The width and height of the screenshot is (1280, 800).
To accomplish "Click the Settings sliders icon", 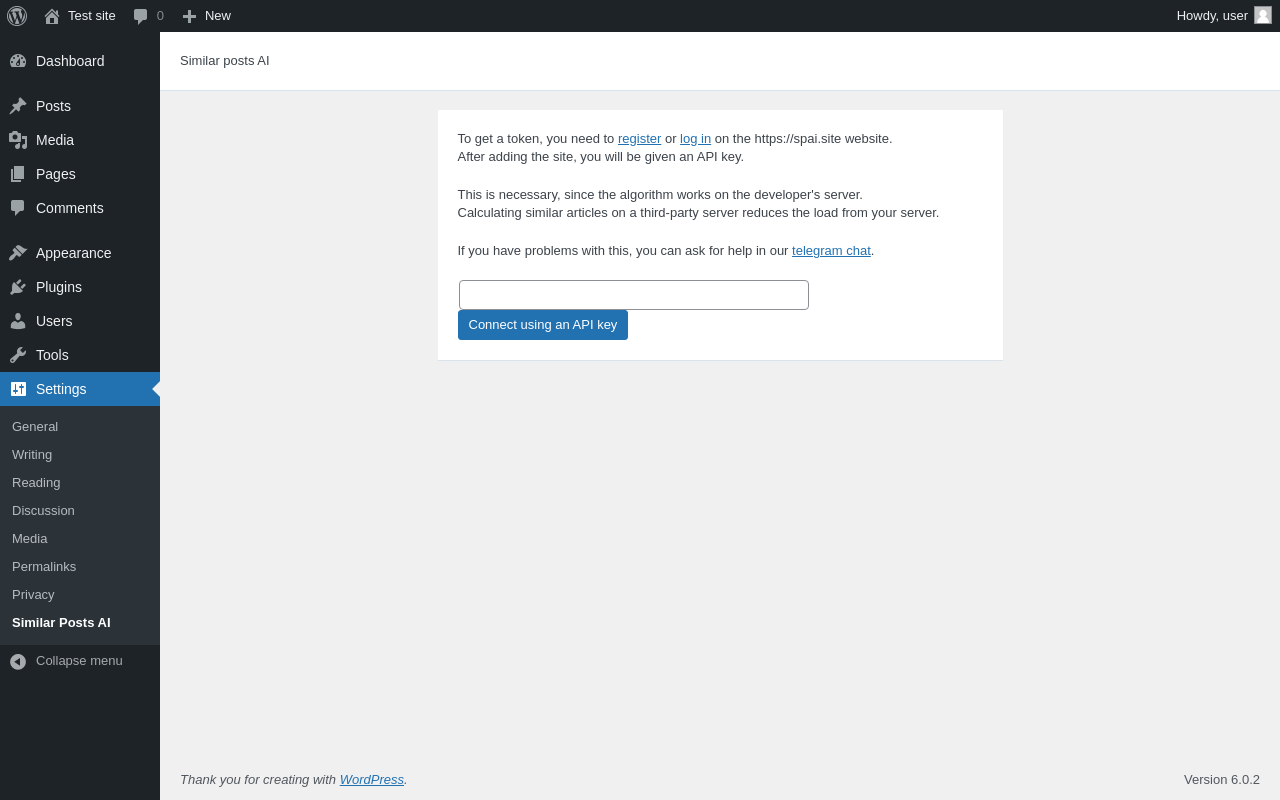I will pyautogui.click(x=18, y=389).
